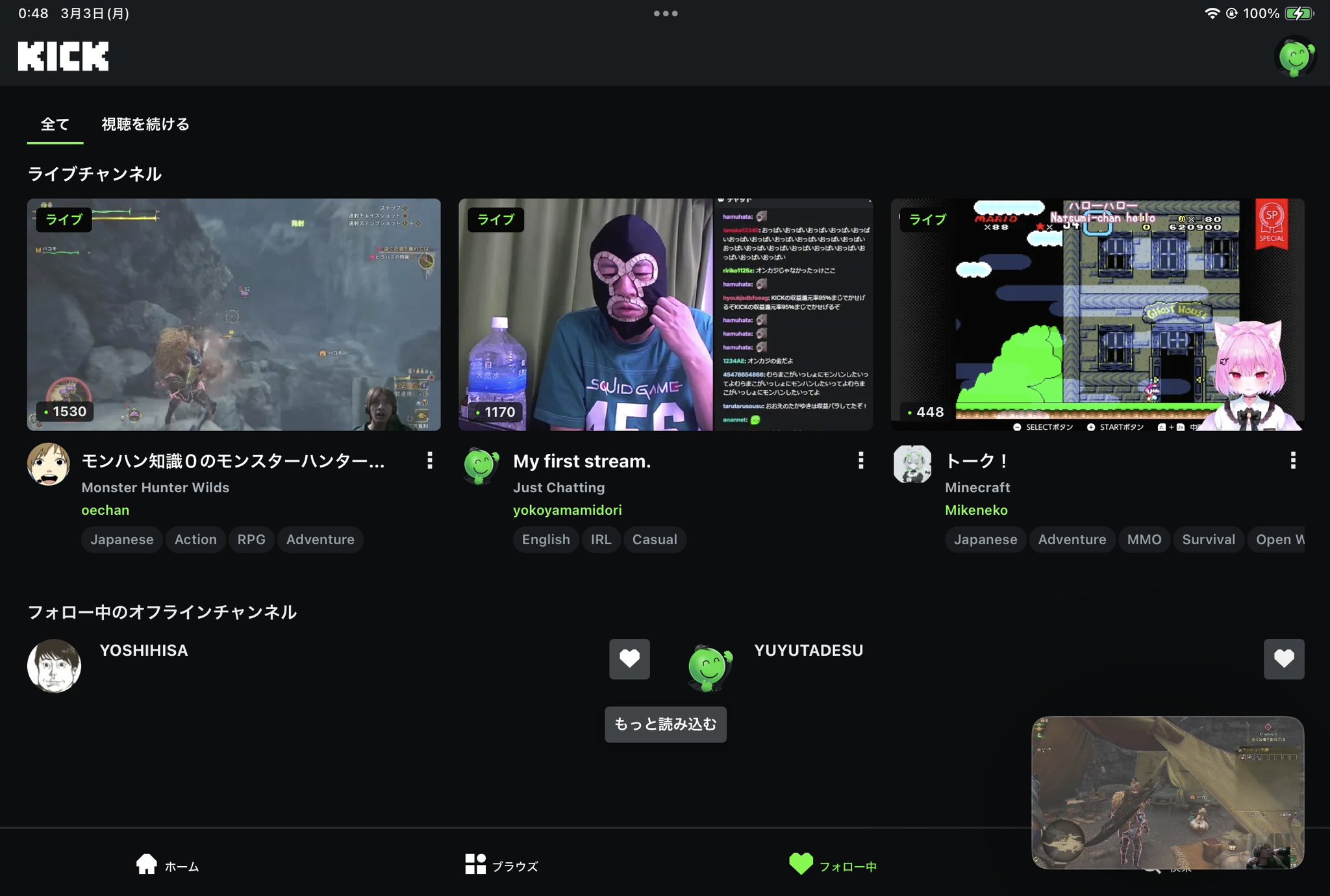Image resolution: width=1330 pixels, height=896 pixels.
Task: Open the ブラウズ icon in bottom navigation
Action: pyautogui.click(x=476, y=864)
